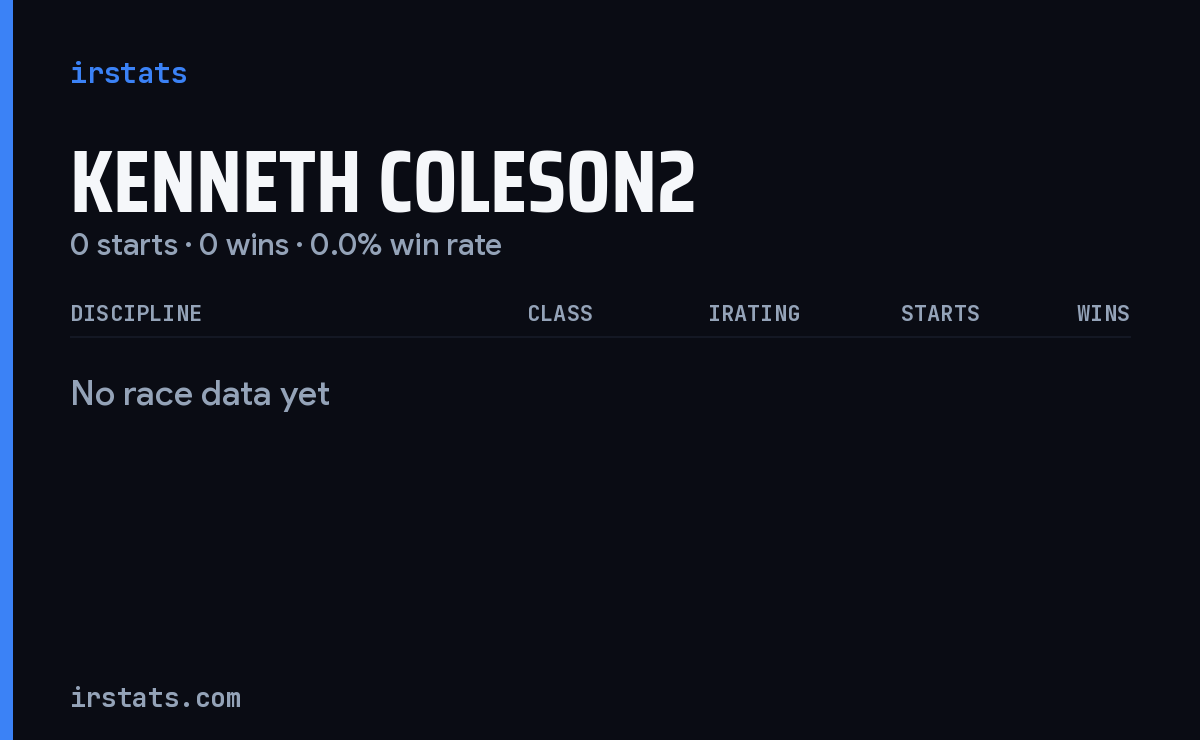Click the header gap between DISCIPLINE and CLASS

(365, 313)
